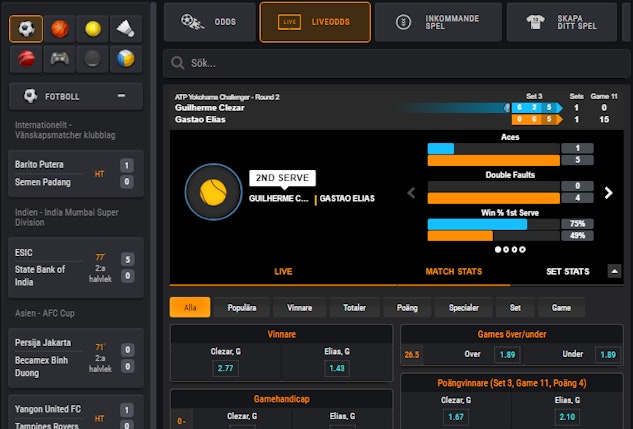Open the Skapa Ditt Spel tab
Screen dimensions: 633x429
[x=562, y=22]
